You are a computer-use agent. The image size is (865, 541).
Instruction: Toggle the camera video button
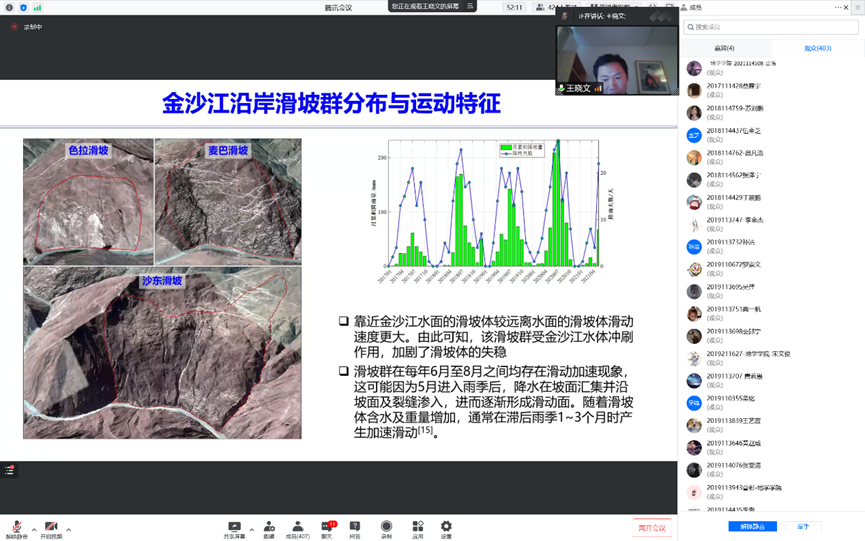[x=51, y=528]
